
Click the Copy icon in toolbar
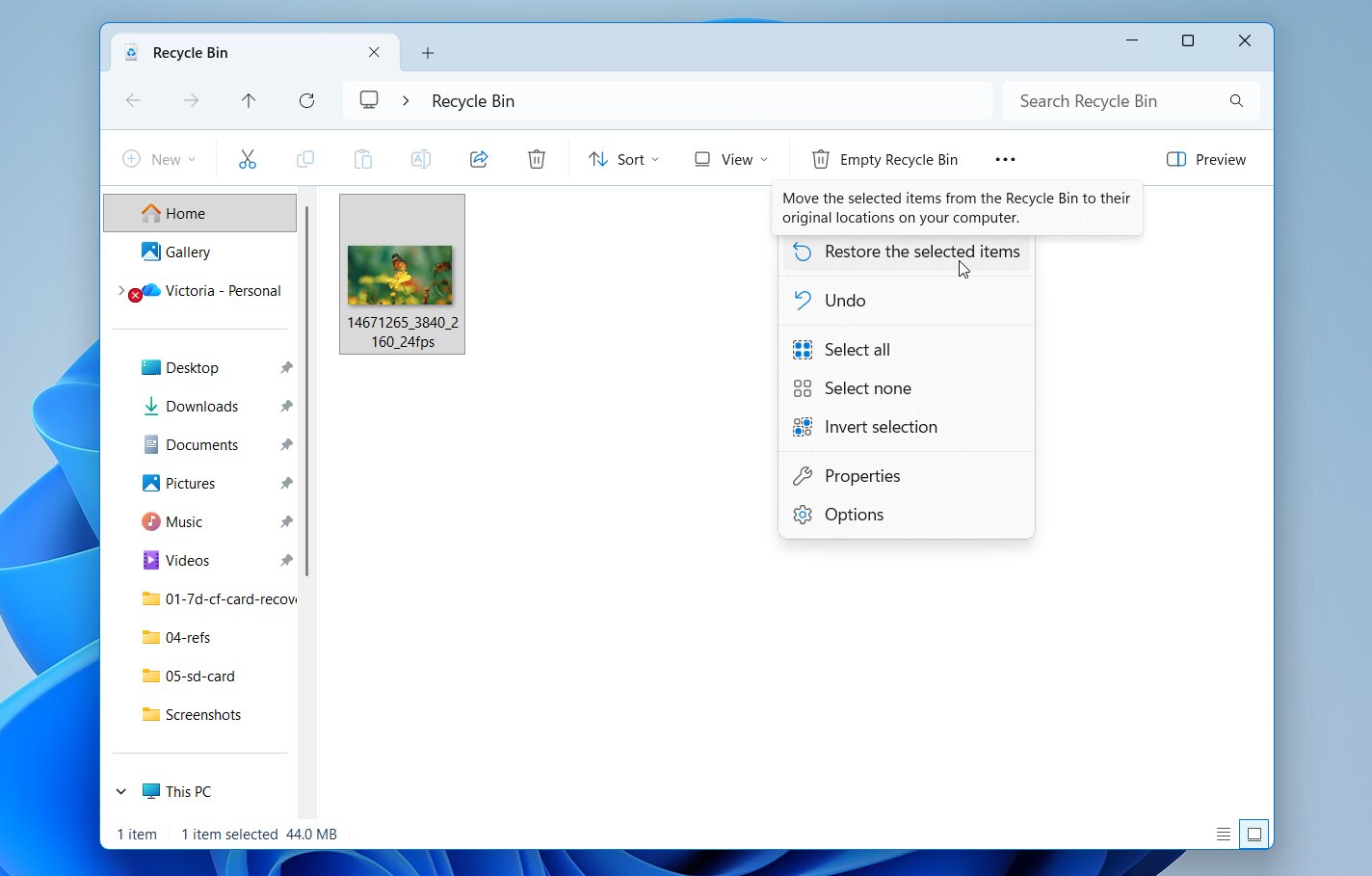(305, 159)
